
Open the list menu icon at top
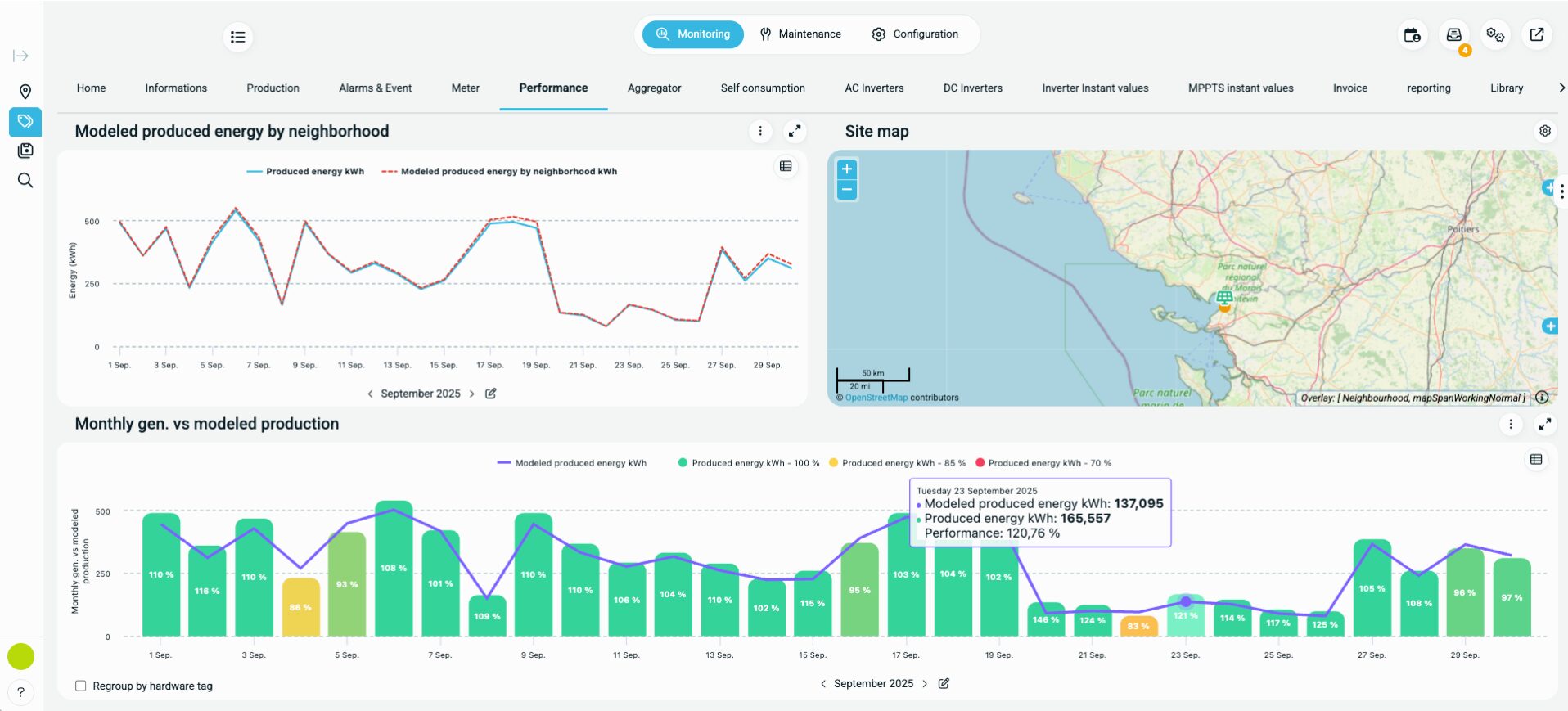pos(237,37)
